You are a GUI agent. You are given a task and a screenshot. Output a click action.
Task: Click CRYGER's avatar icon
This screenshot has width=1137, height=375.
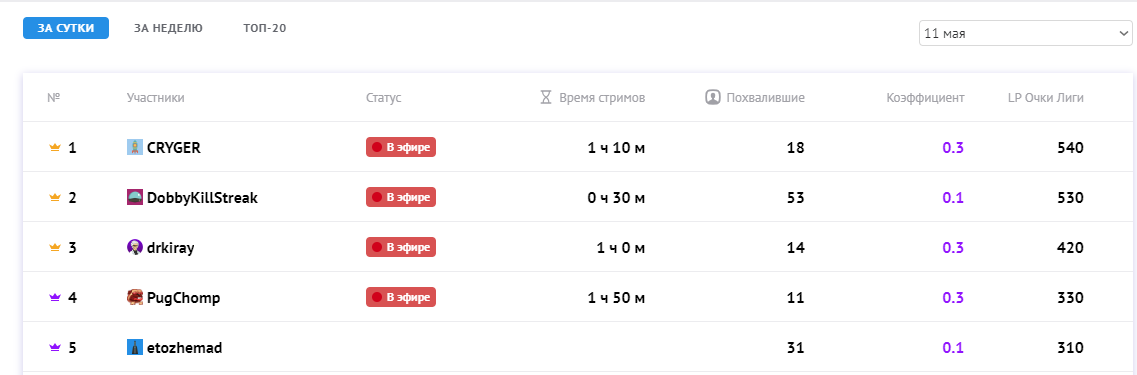(135, 147)
